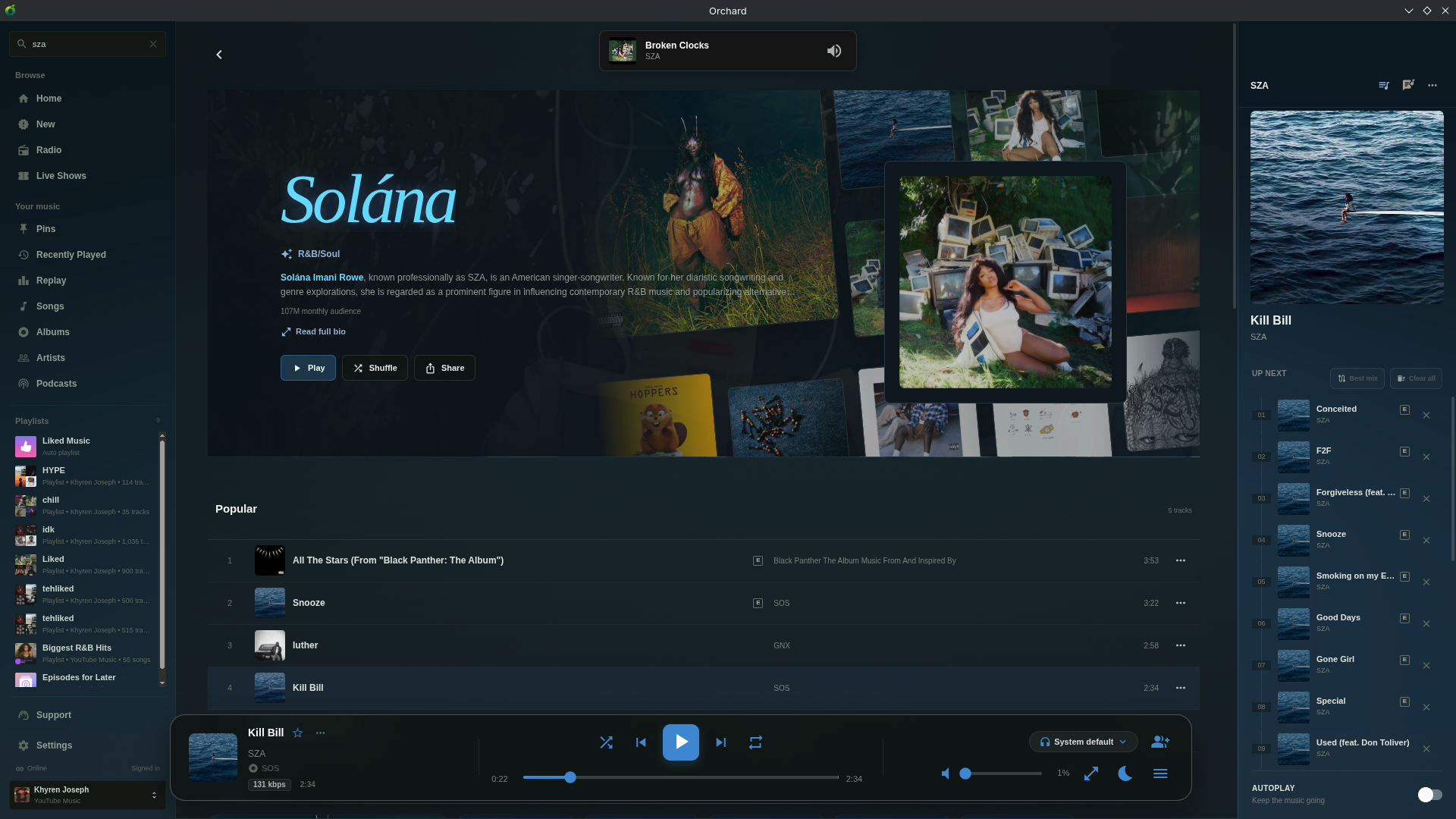Play SZA's music with Play button

[x=308, y=368]
